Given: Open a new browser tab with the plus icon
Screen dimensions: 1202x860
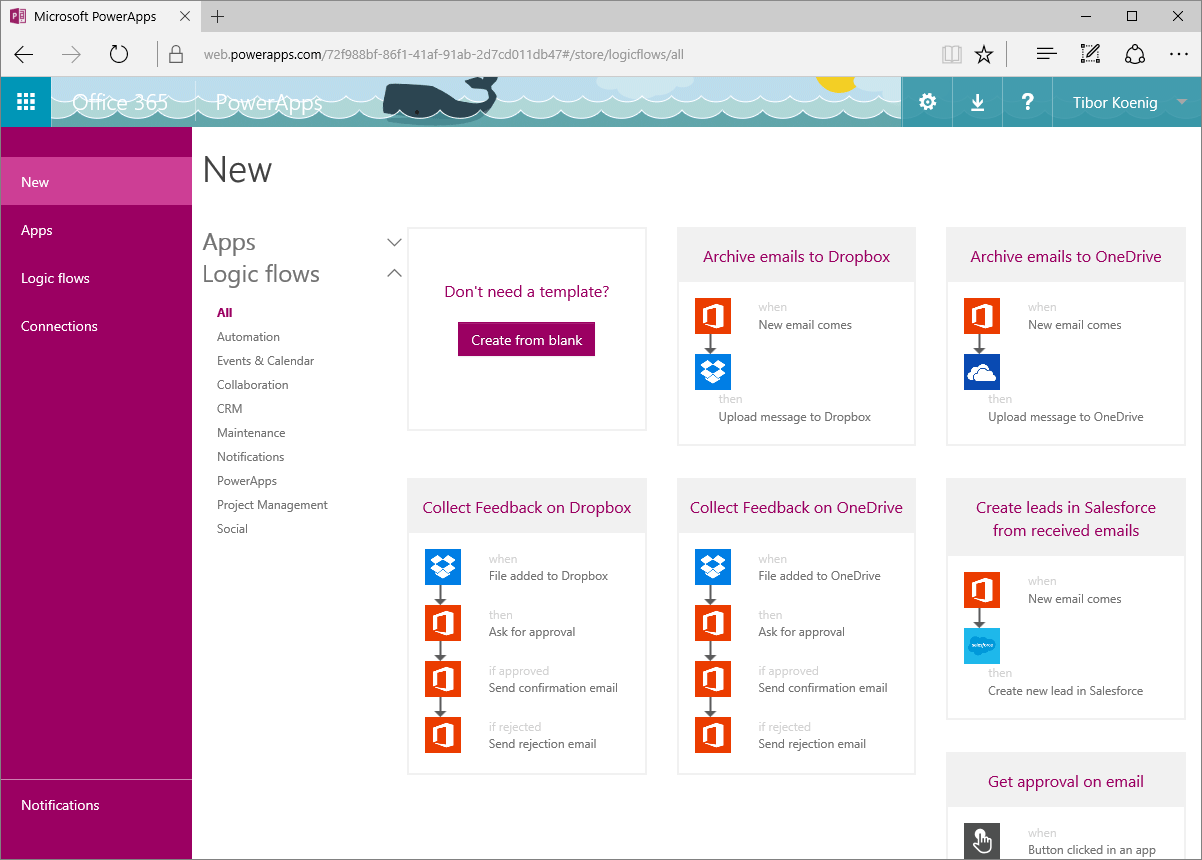Looking at the screenshot, I should tap(218, 17).
